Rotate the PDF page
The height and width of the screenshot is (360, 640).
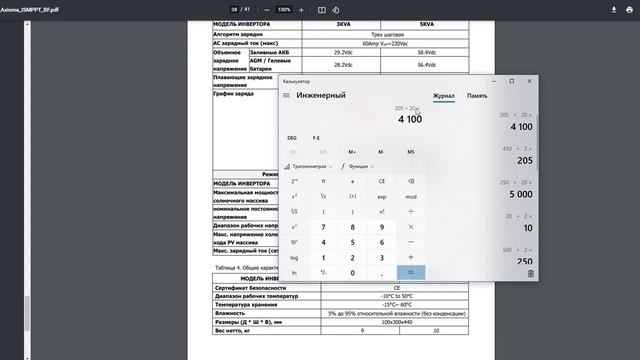click(x=336, y=10)
